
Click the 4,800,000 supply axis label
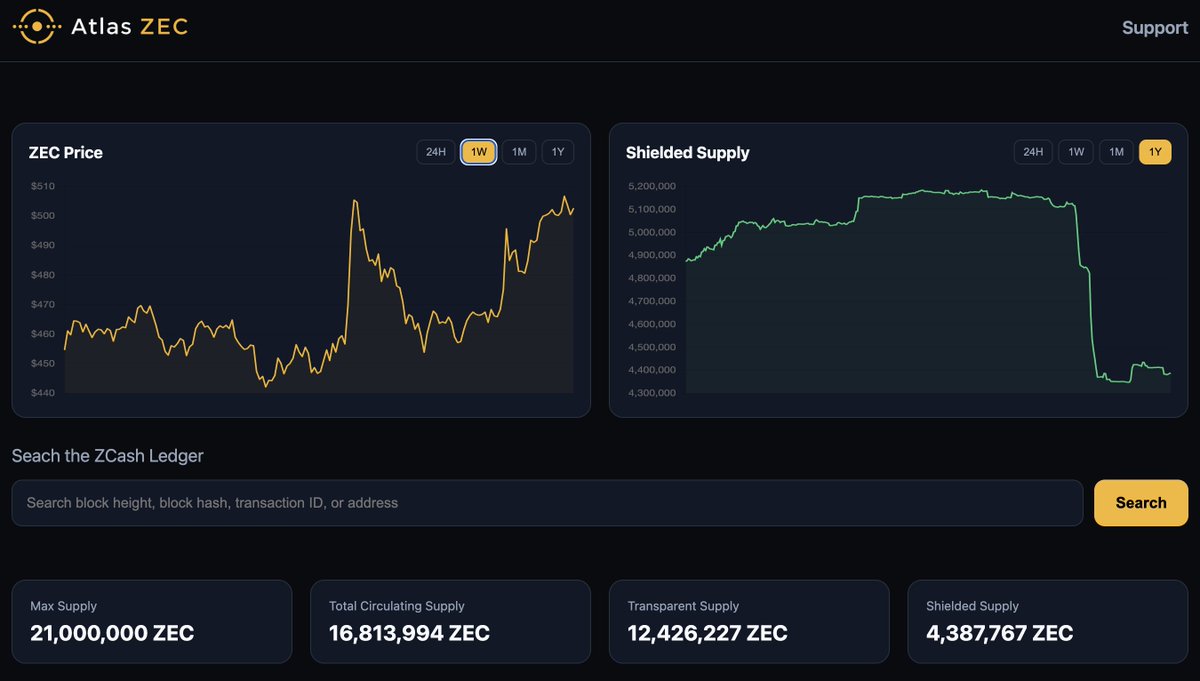[x=652, y=278]
